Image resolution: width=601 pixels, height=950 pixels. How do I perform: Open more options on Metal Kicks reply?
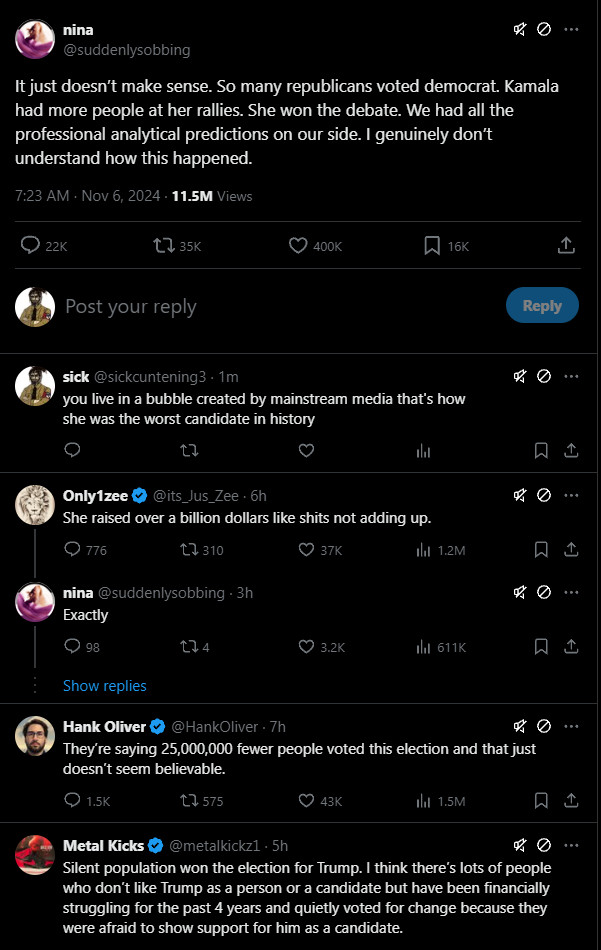[571, 845]
